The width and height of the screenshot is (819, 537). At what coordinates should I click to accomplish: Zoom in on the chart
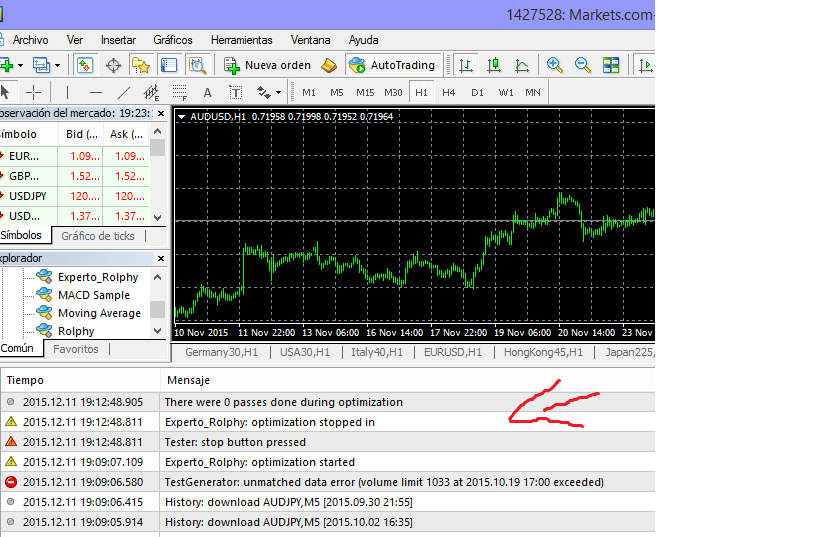pos(555,65)
